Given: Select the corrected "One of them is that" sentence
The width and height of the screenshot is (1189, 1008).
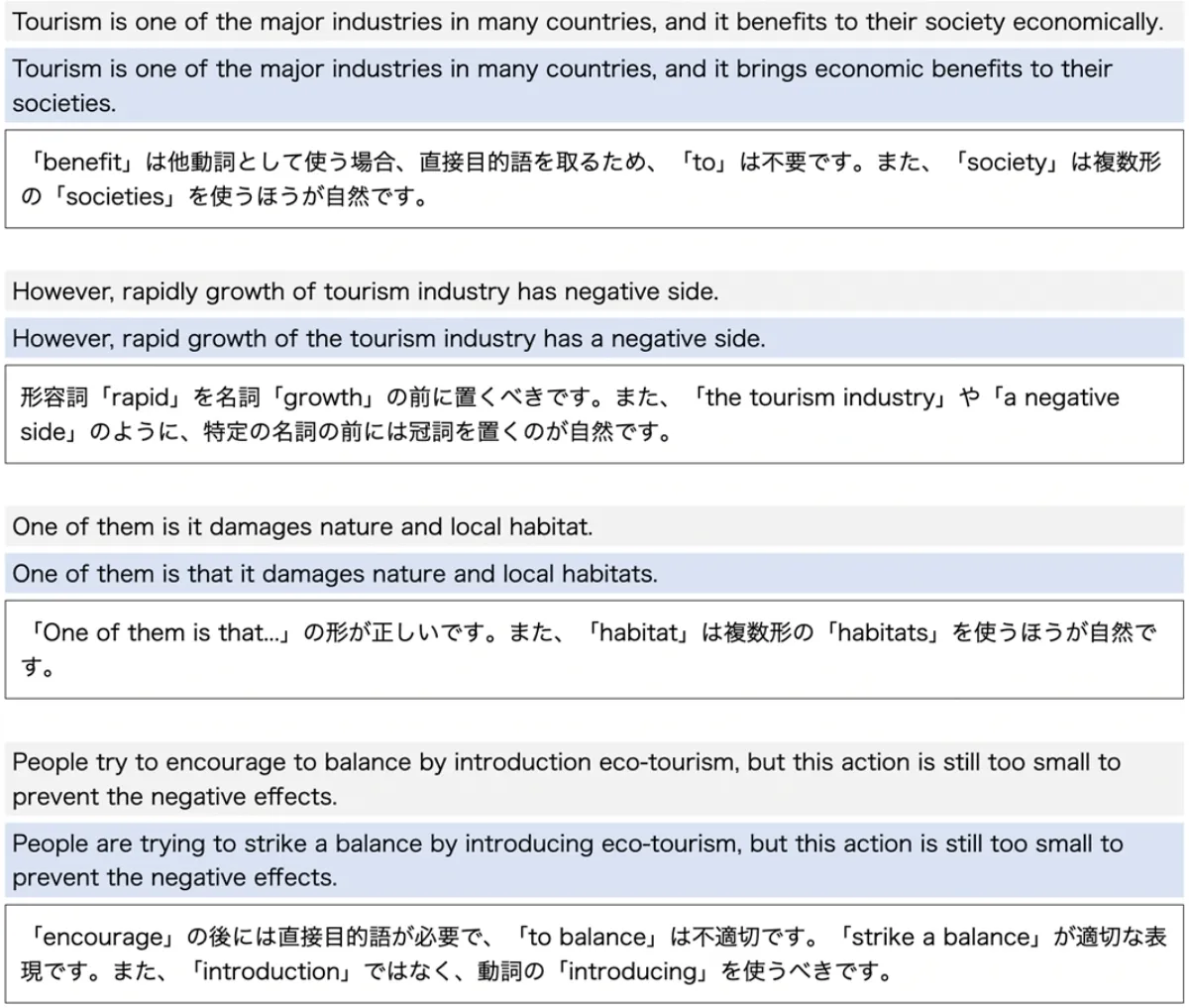Looking at the screenshot, I should [x=334, y=574].
